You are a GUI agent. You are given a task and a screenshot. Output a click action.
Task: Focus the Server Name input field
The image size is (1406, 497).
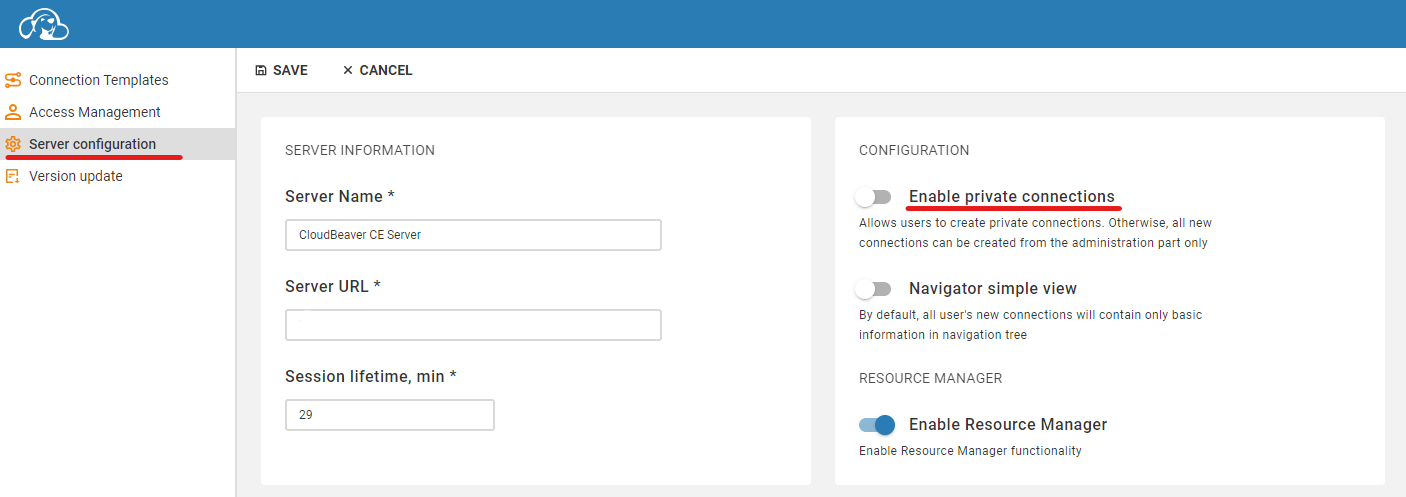tap(473, 235)
